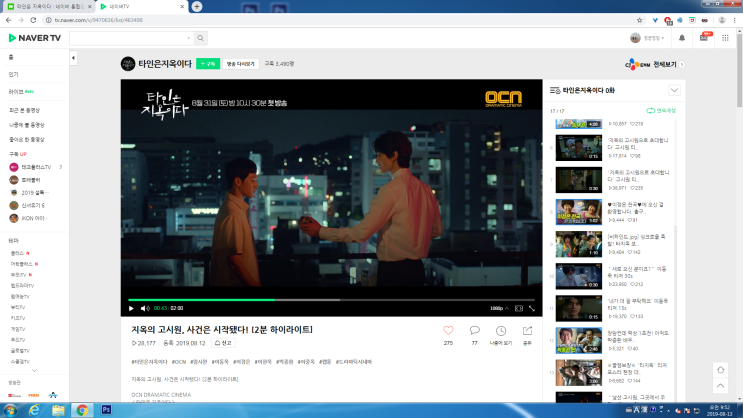
Task: Reload the page
Action: 33,20
